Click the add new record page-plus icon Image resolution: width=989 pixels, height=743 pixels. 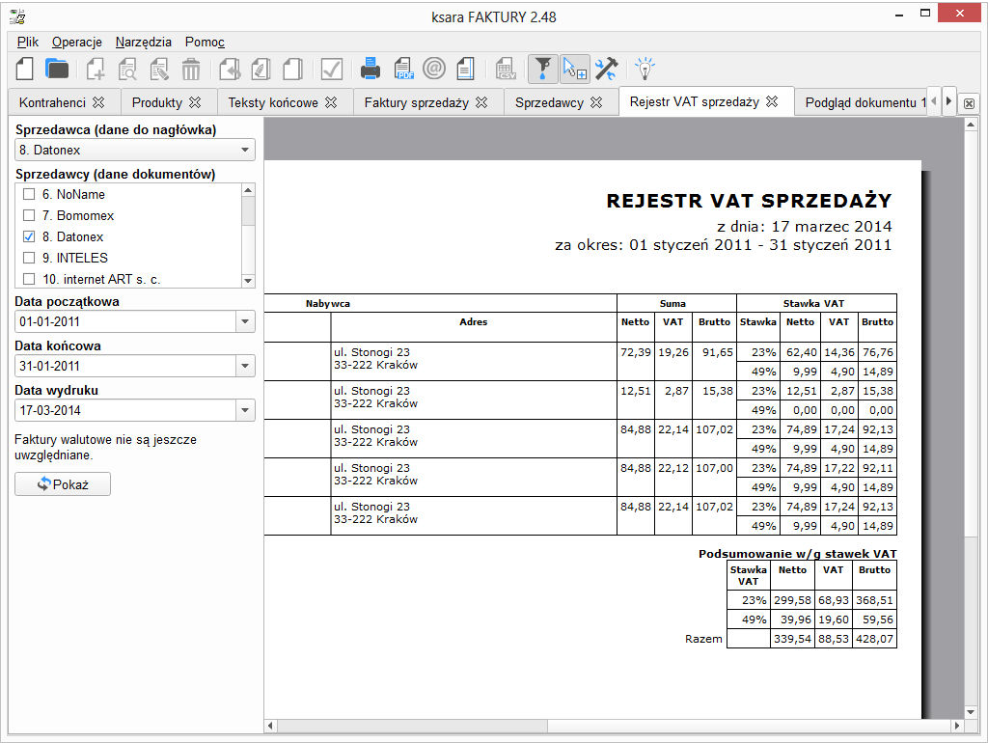tap(95, 69)
